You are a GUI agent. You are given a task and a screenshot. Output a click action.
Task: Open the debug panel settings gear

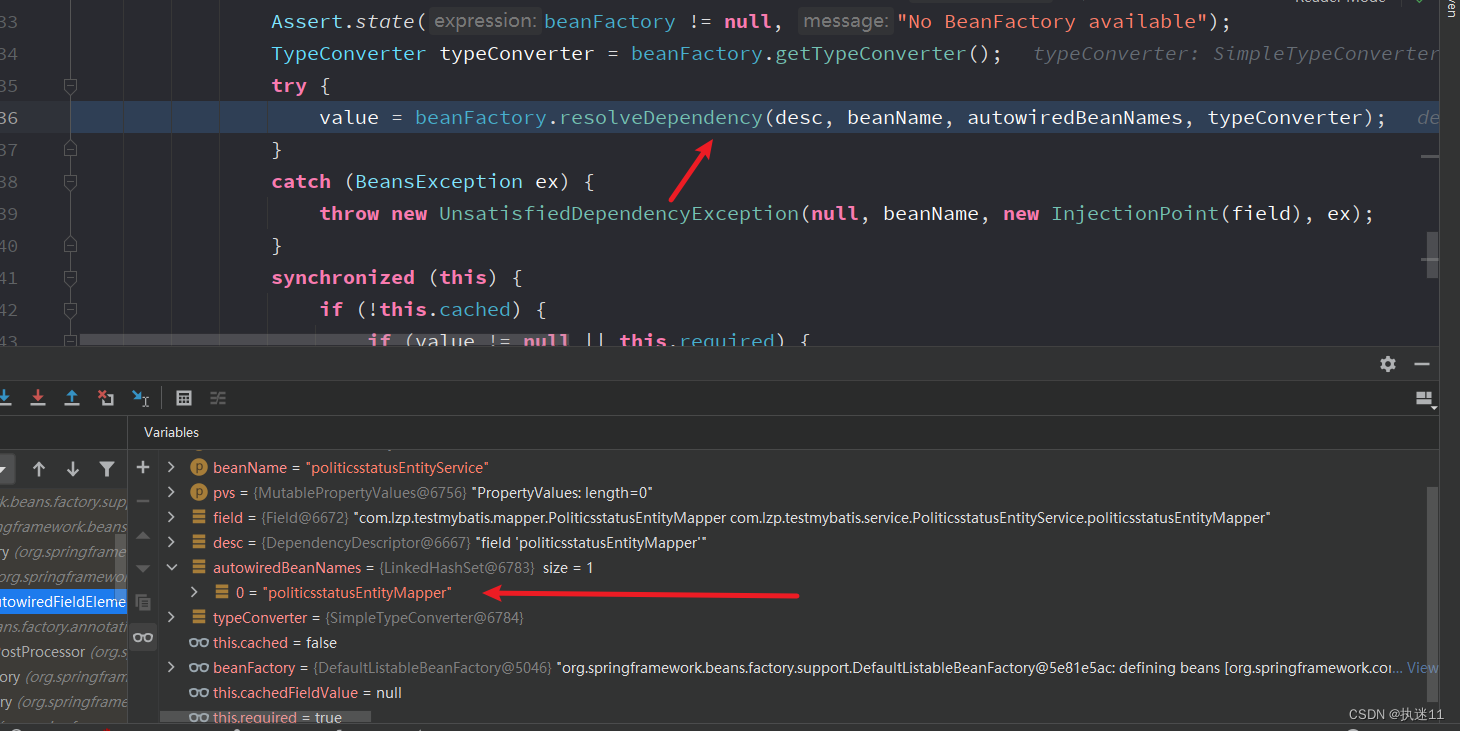(1388, 364)
